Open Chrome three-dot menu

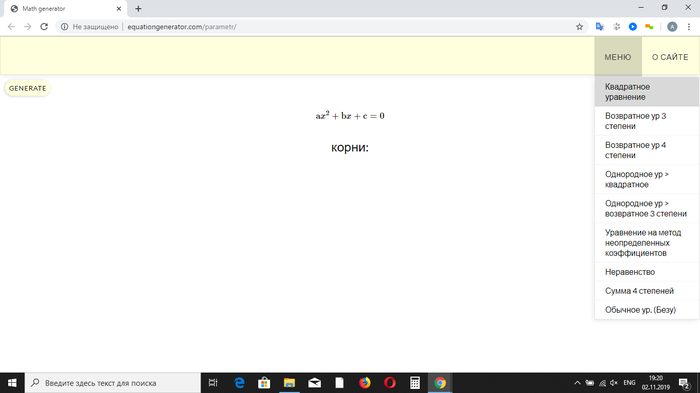pyautogui.click(x=689, y=27)
